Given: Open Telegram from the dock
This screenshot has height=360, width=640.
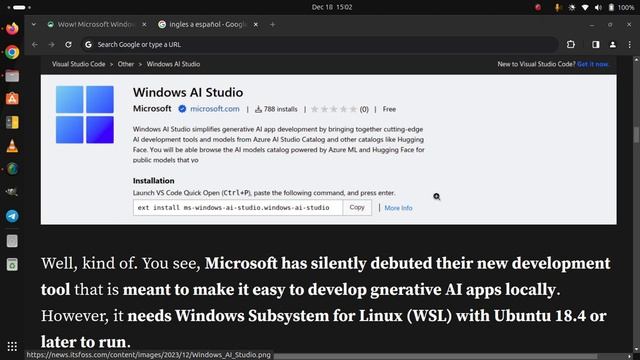Looking at the screenshot, I should click(12, 216).
